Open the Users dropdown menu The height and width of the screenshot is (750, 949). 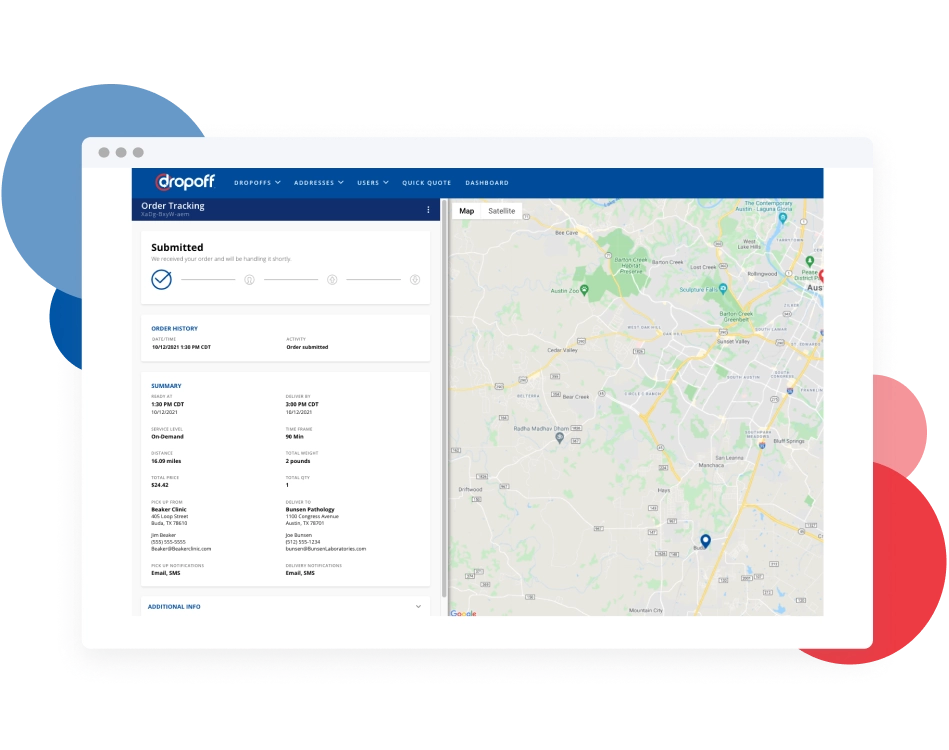pos(372,183)
